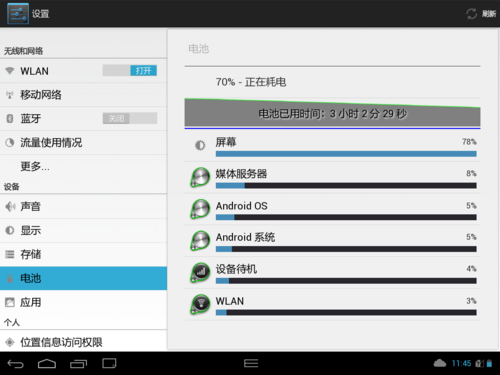Click the refresh icon at top right

click(x=471, y=14)
